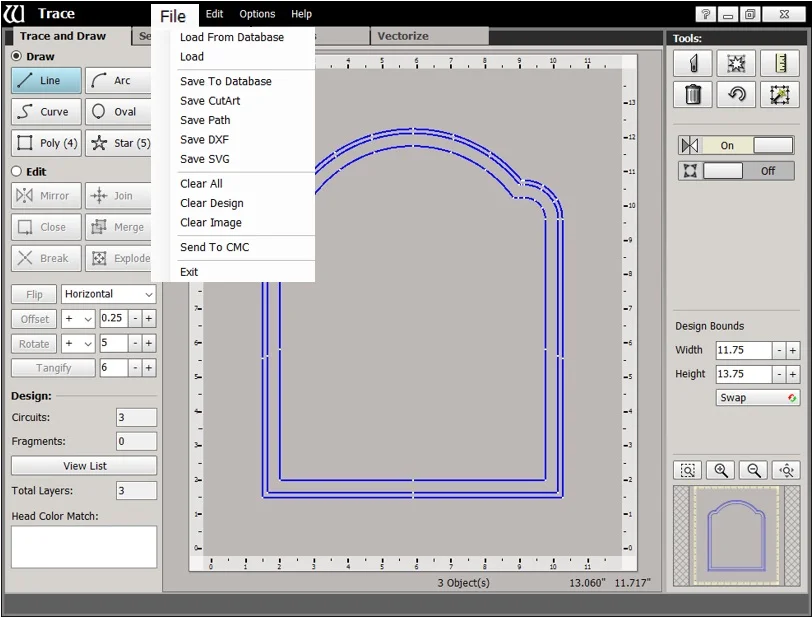Screen dimensions: 812x618
Task: Click the Explode edit tool
Action: [118, 258]
